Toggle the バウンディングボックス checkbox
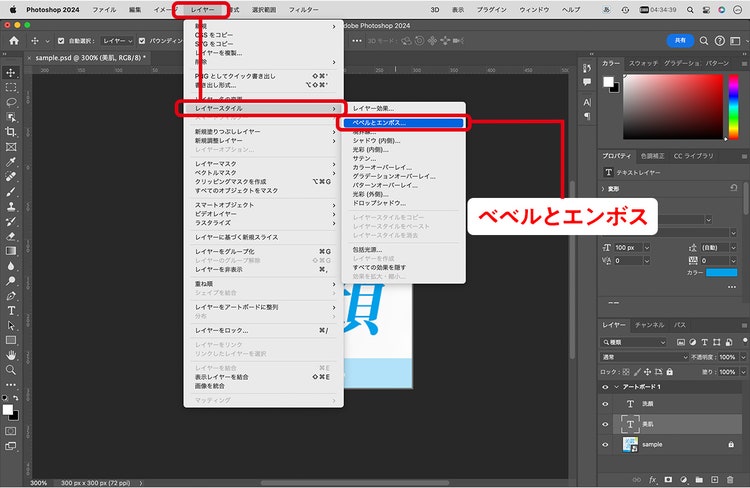Image resolution: width=750 pixels, height=488 pixels. (142, 41)
